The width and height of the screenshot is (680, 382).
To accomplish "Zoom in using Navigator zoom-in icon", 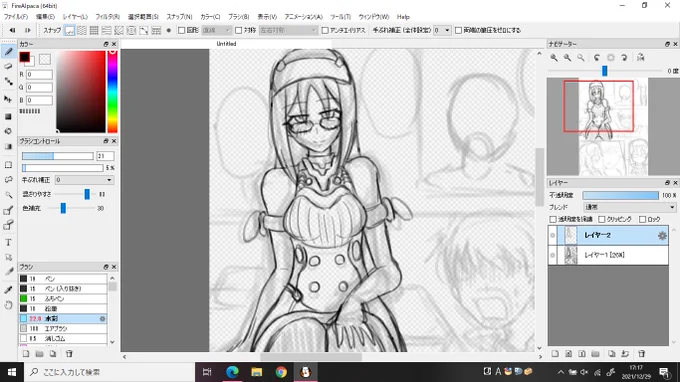I will (554, 58).
